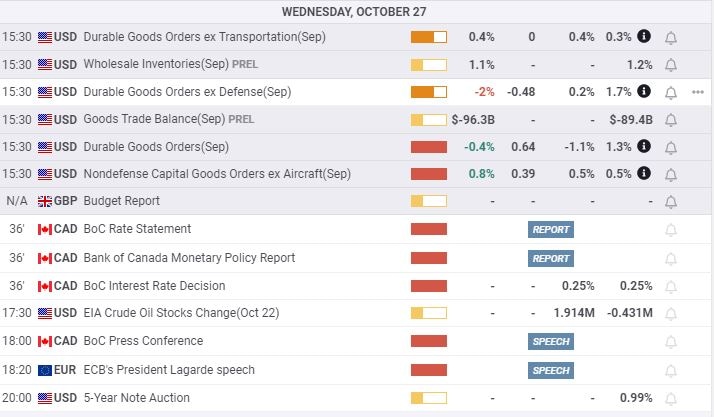
Task: Click info icon on Durable Goods ex Transportation row
Action: (x=644, y=37)
